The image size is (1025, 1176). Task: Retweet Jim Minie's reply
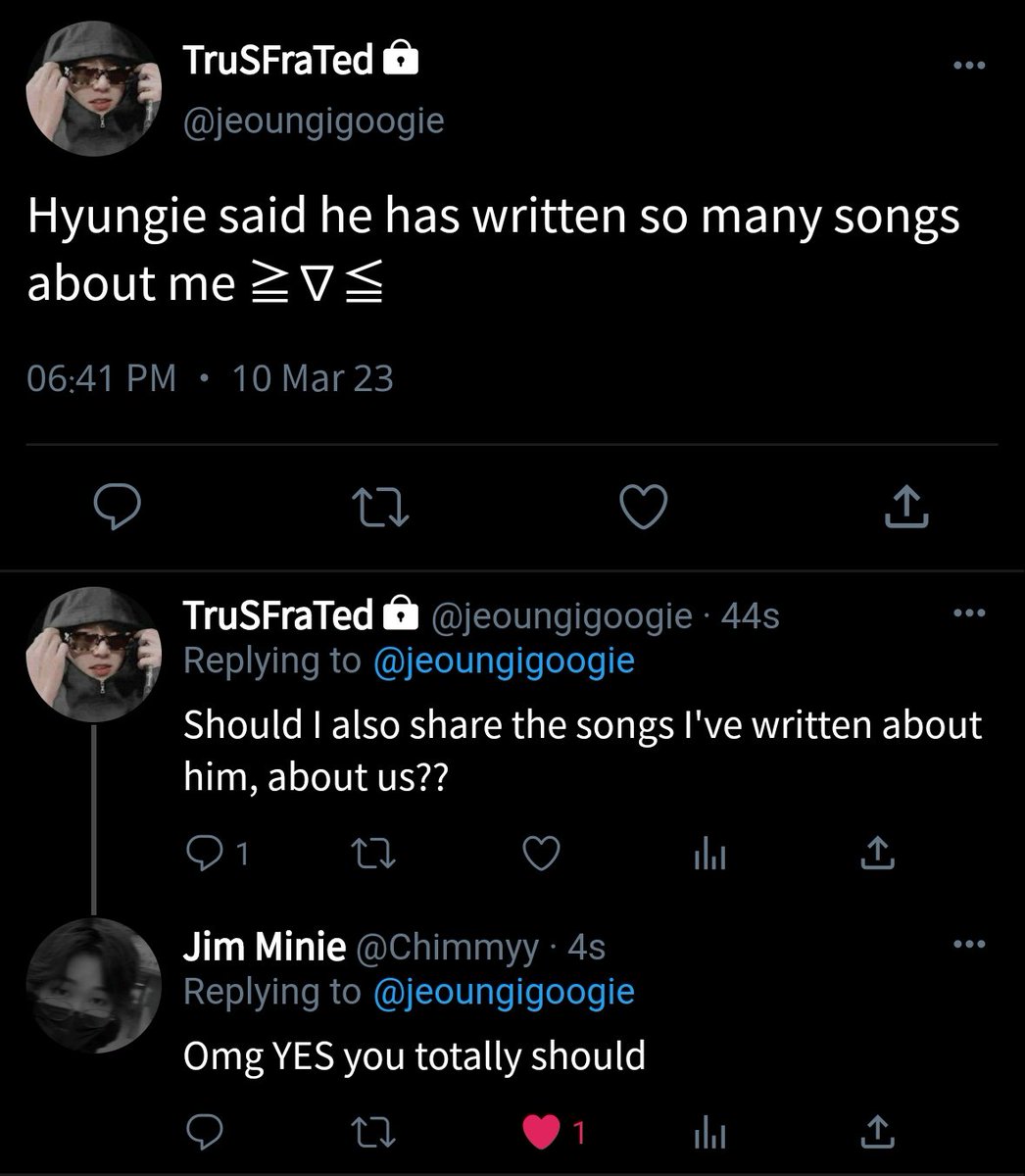coord(376,1132)
